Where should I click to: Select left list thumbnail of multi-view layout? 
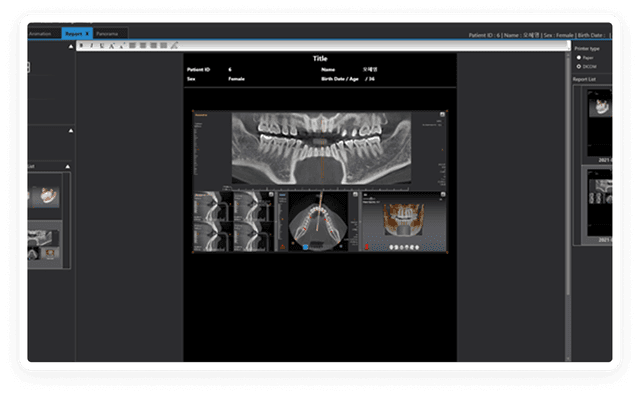(45, 244)
